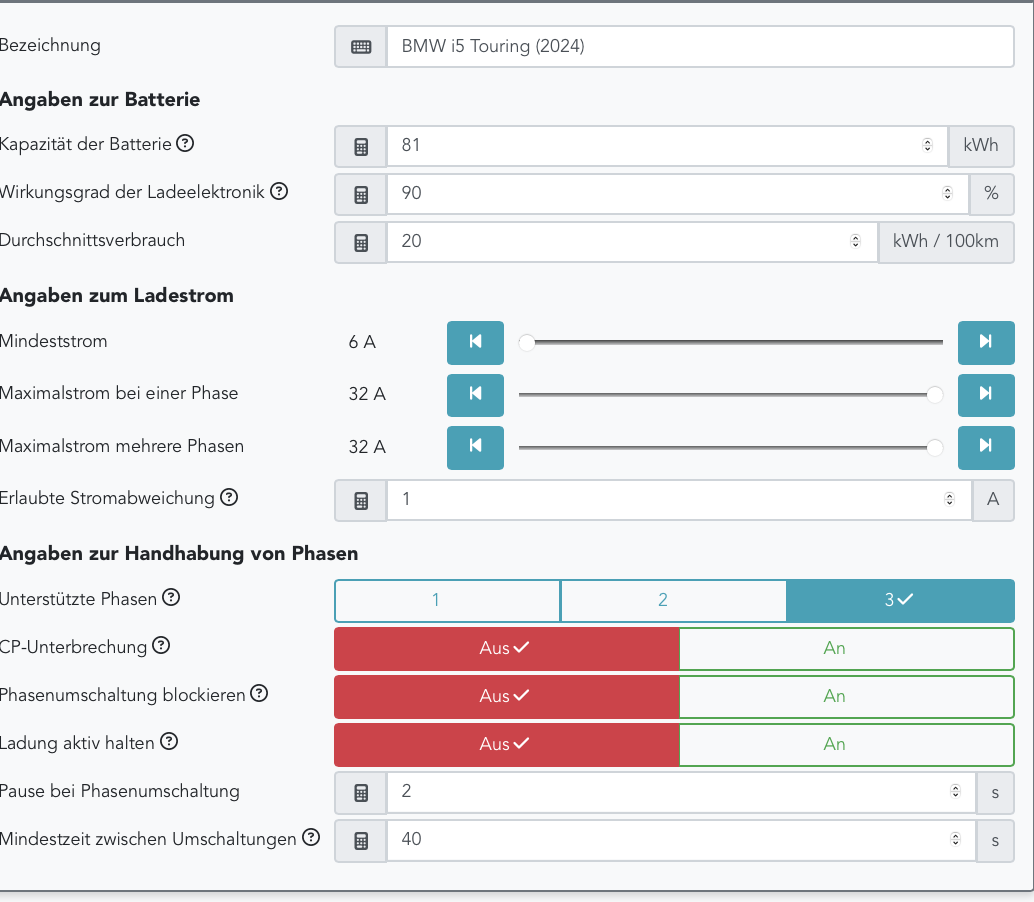Image resolution: width=1034 pixels, height=902 pixels.
Task: Click the Maximalstrom mehrere Phasen slider handle
Action: click(935, 447)
